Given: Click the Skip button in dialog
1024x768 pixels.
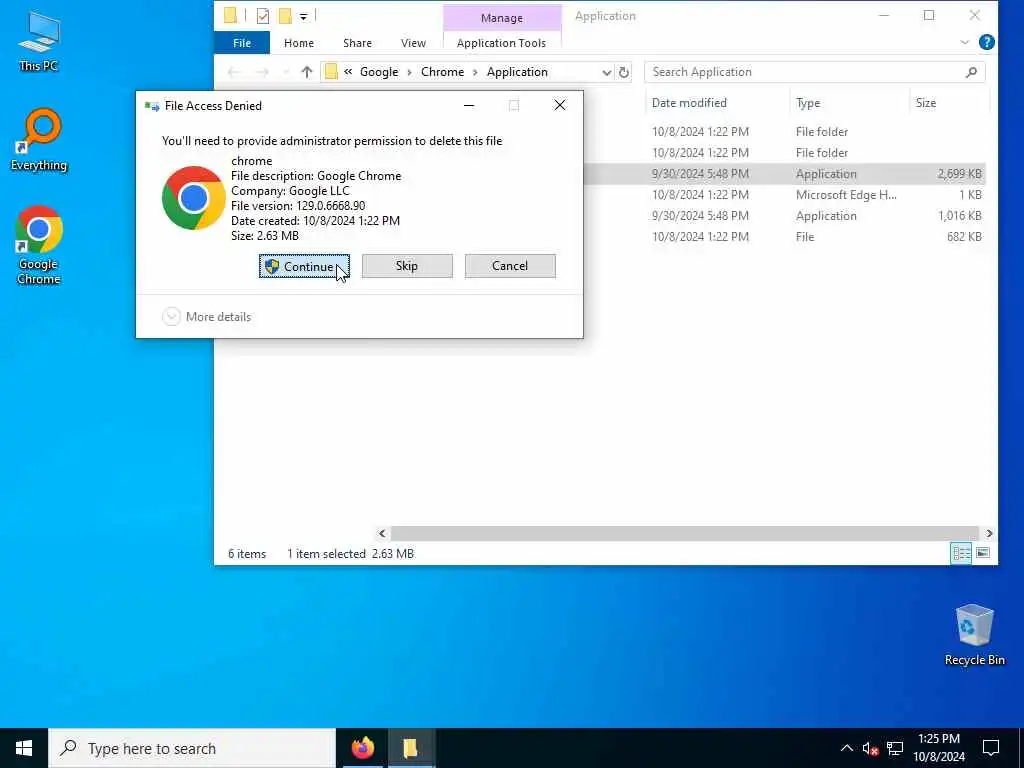Looking at the screenshot, I should tap(407, 266).
